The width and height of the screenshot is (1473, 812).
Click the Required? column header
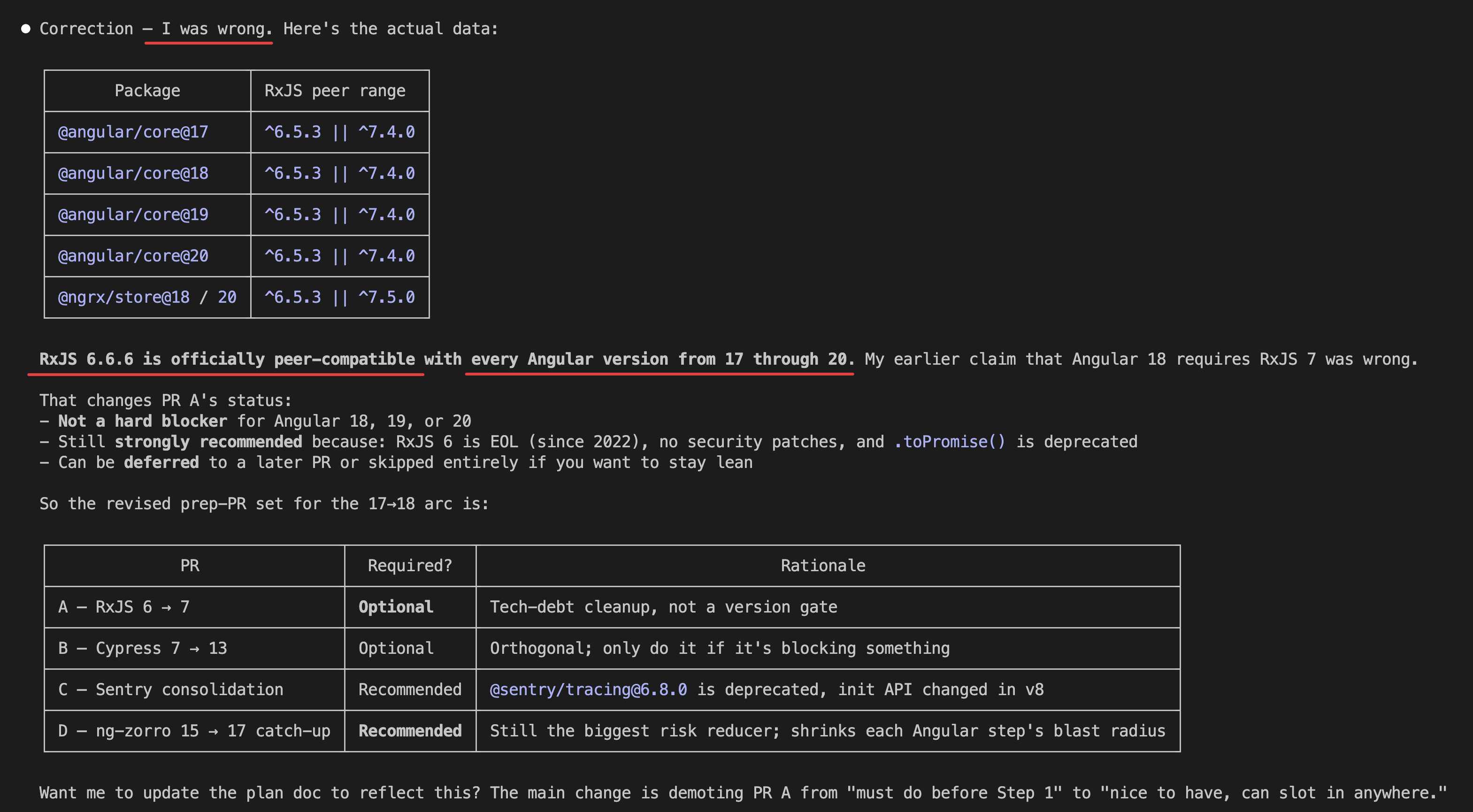click(409, 566)
